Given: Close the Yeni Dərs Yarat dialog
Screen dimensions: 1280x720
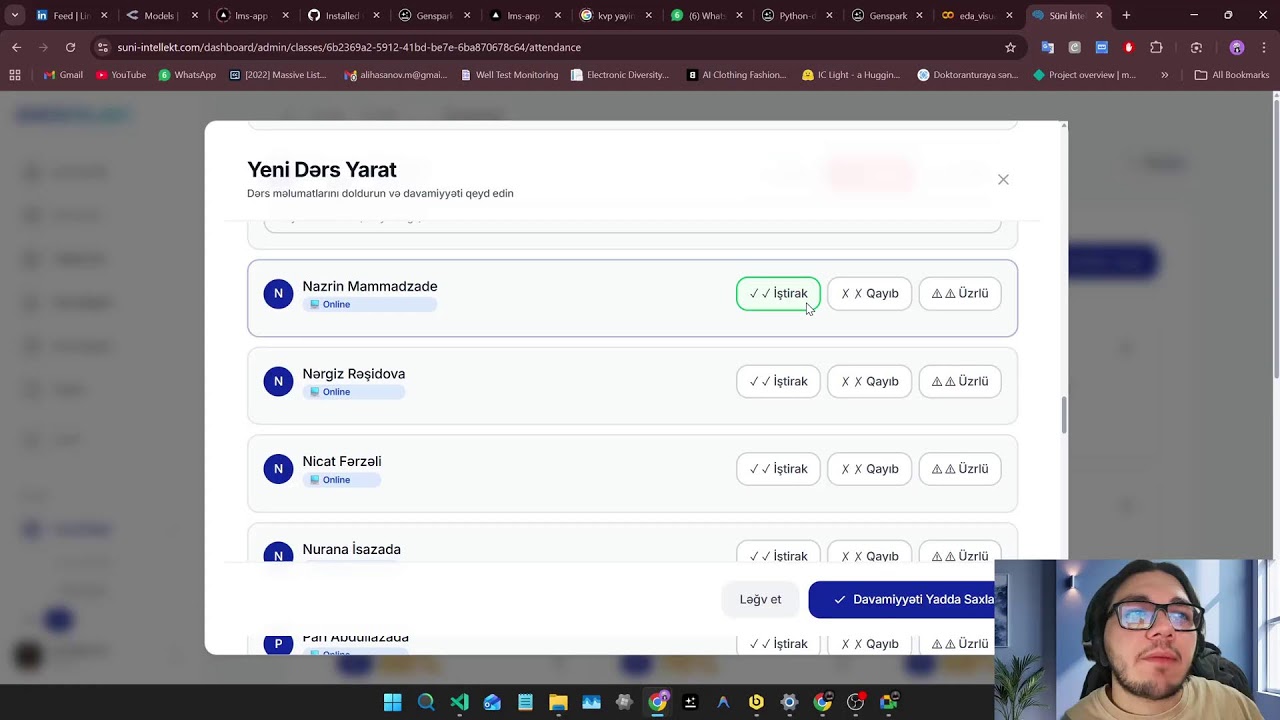Looking at the screenshot, I should (1003, 179).
